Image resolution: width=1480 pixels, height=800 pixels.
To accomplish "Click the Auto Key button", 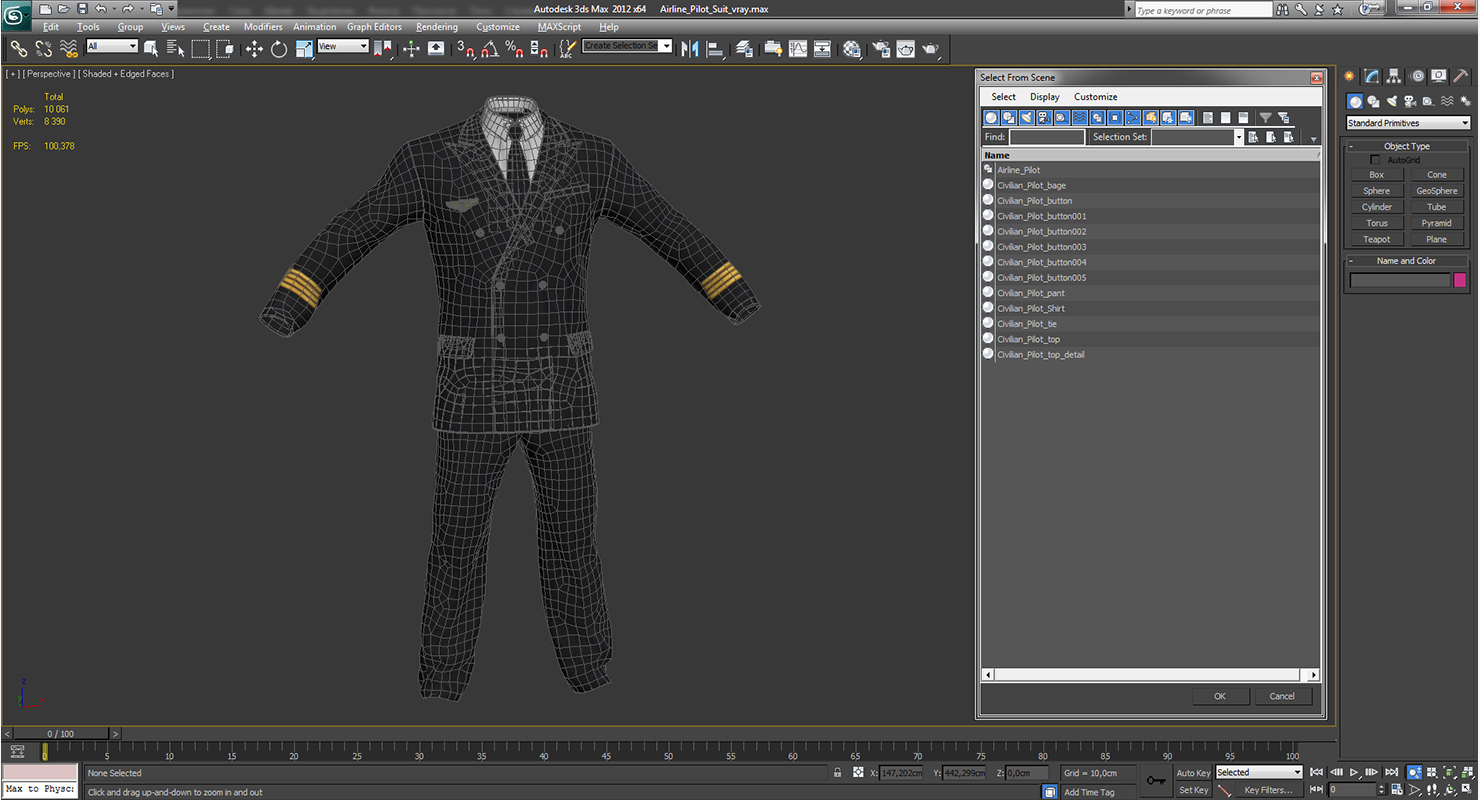I will click(1193, 773).
